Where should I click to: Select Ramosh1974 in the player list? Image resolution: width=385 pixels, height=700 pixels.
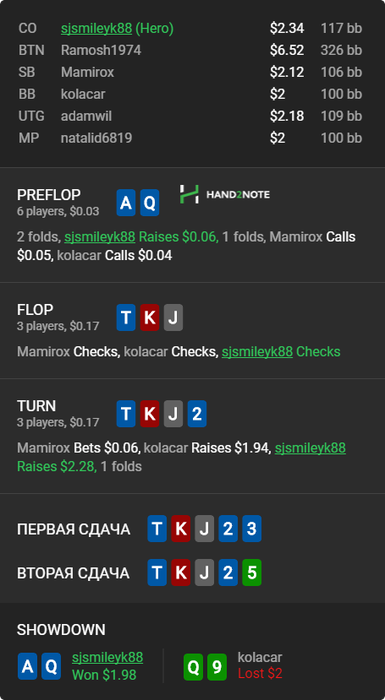click(x=101, y=50)
